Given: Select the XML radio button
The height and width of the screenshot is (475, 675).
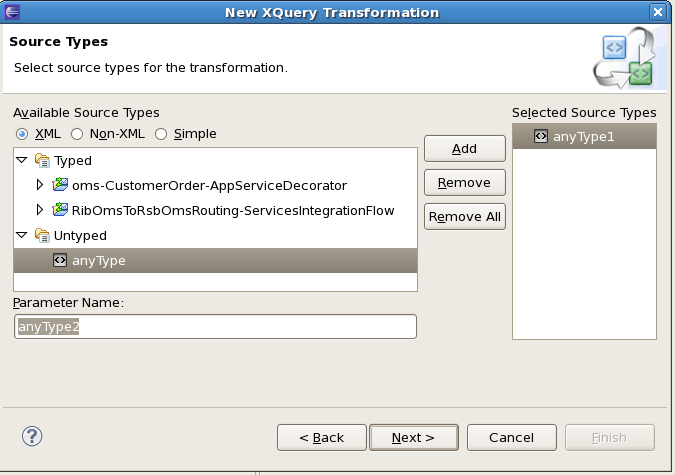Looking at the screenshot, I should (x=22, y=134).
